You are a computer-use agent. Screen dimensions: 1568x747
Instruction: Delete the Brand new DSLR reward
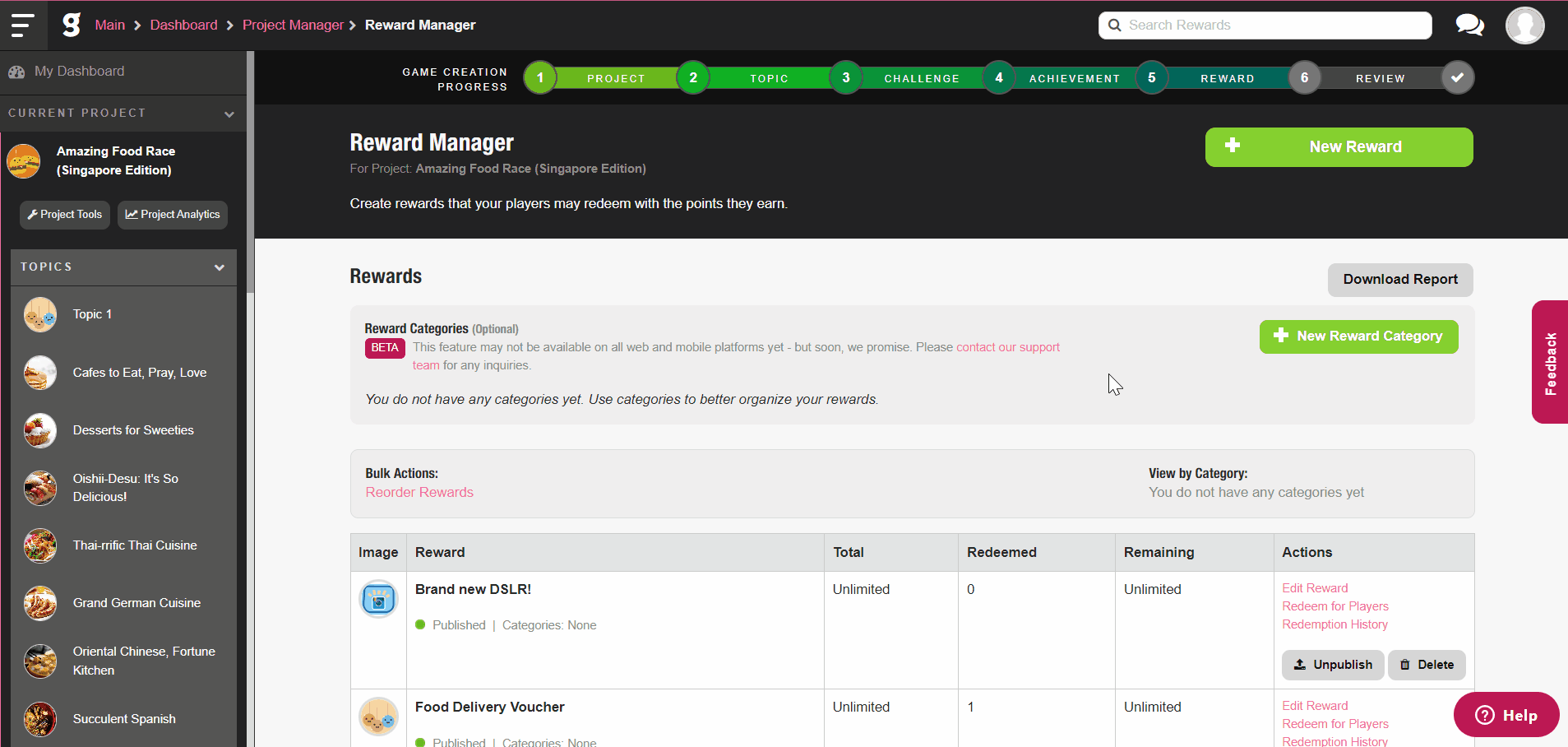(x=1427, y=665)
